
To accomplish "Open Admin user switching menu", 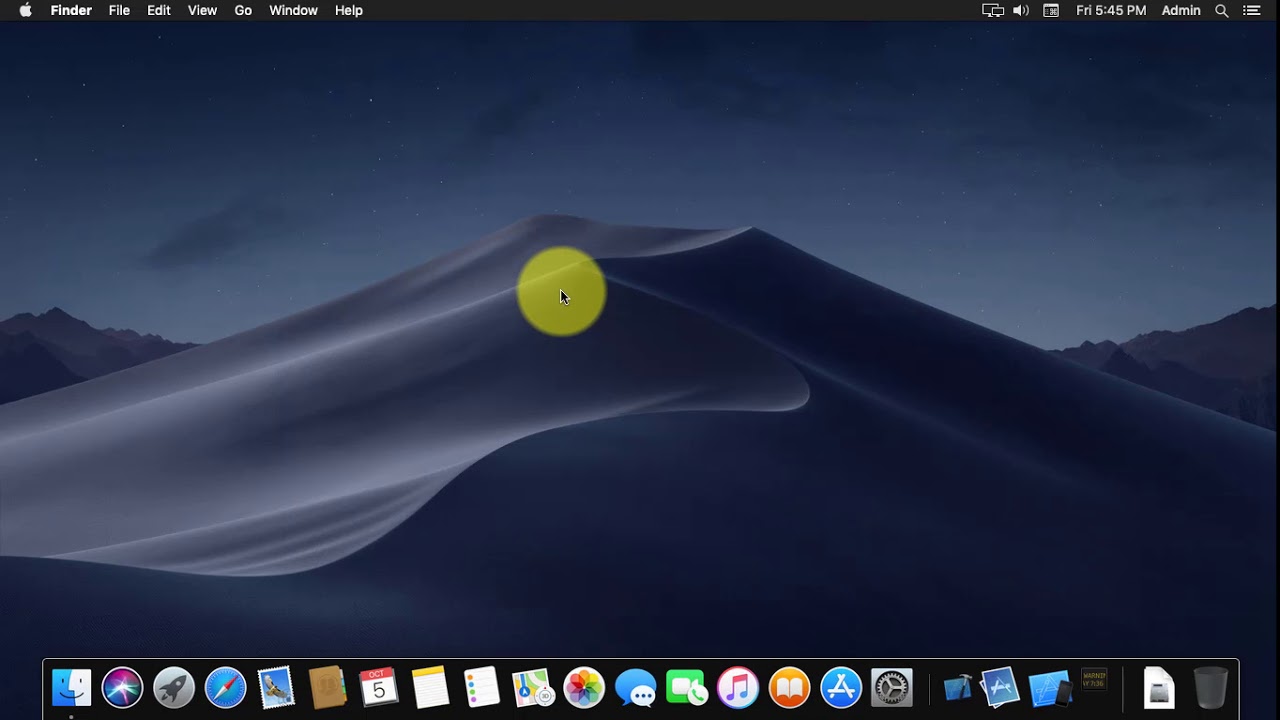I will pos(1181,10).
